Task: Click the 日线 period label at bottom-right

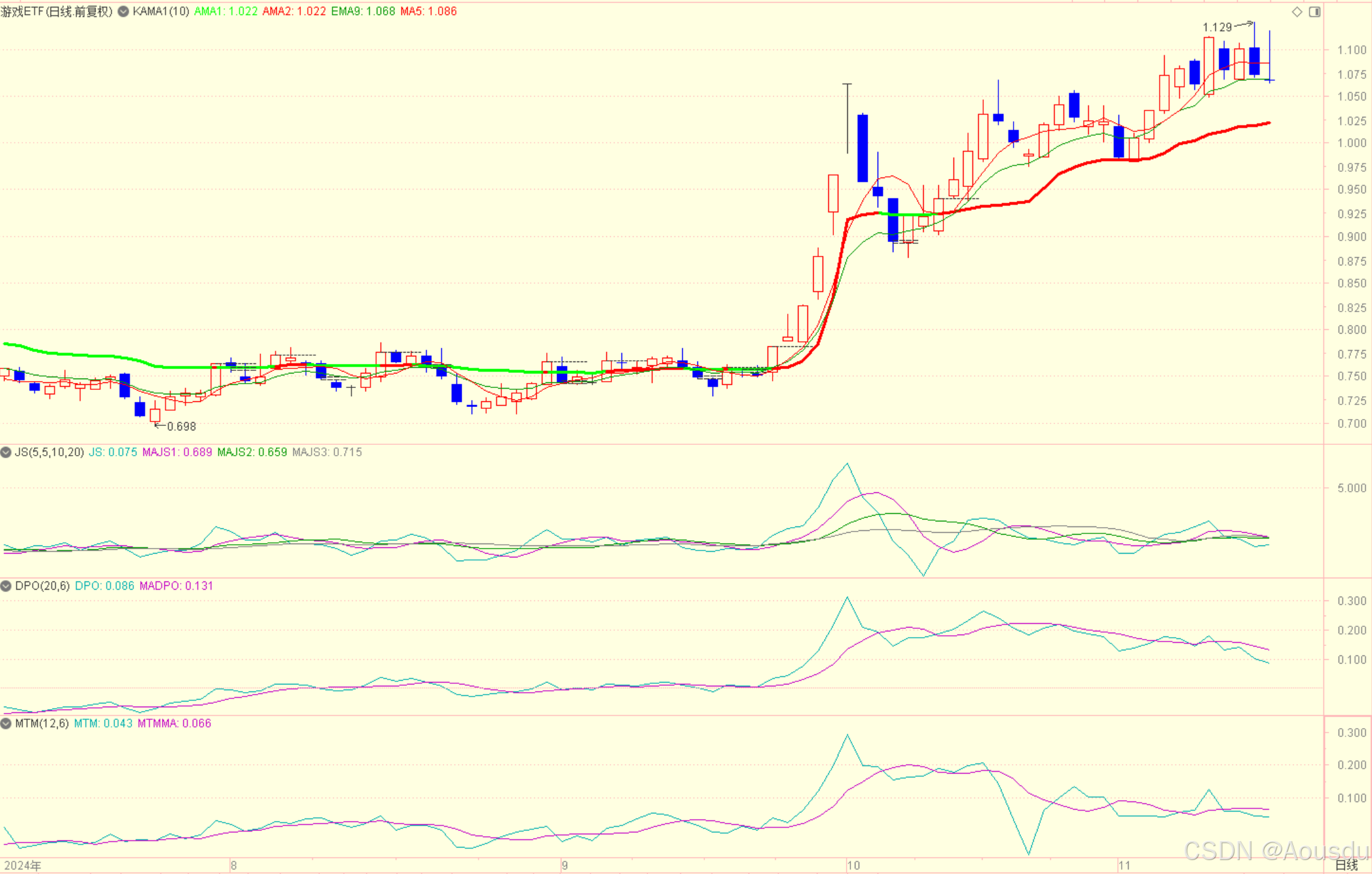Action: point(1346,865)
